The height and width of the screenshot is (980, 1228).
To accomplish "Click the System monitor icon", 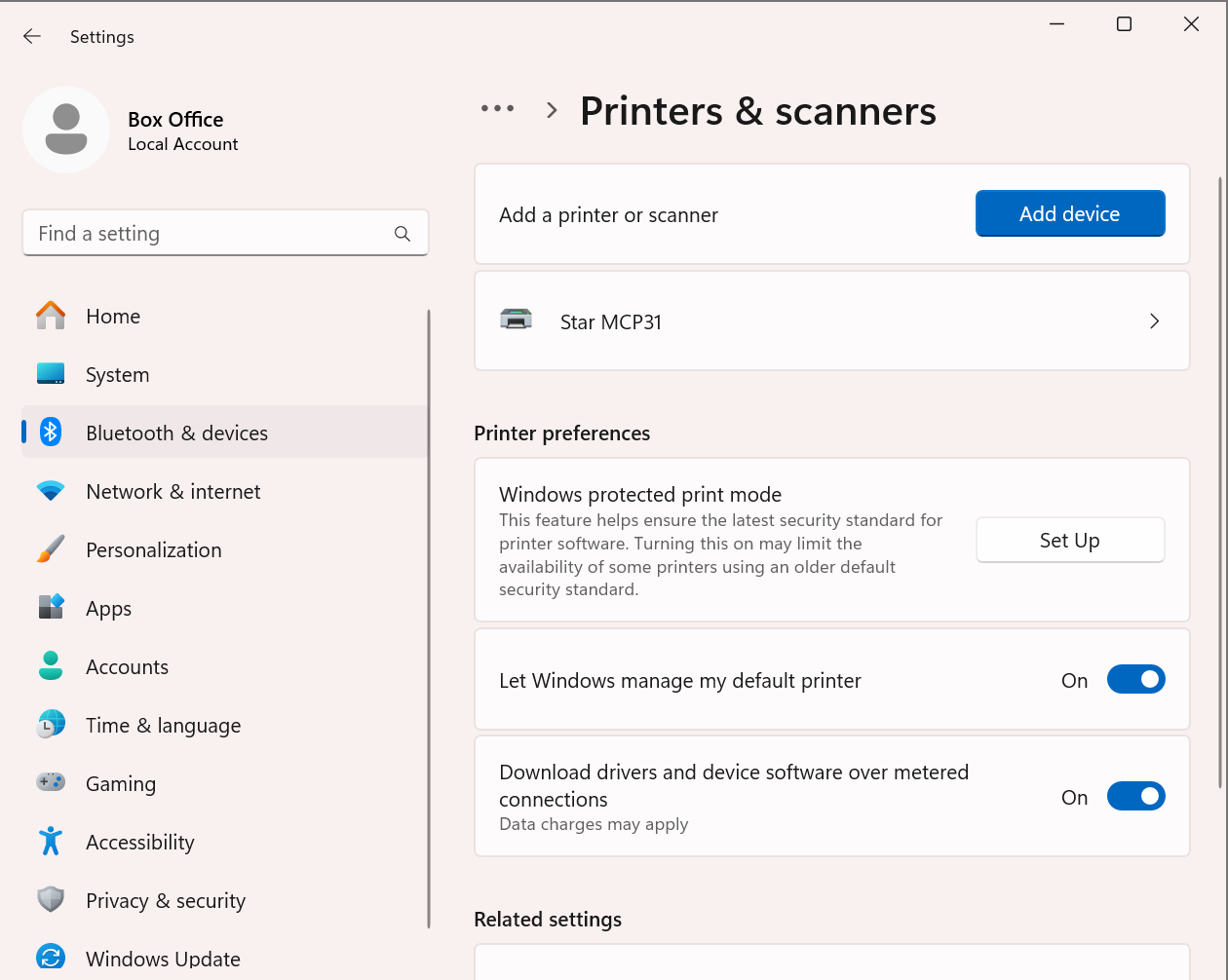I will point(51,374).
